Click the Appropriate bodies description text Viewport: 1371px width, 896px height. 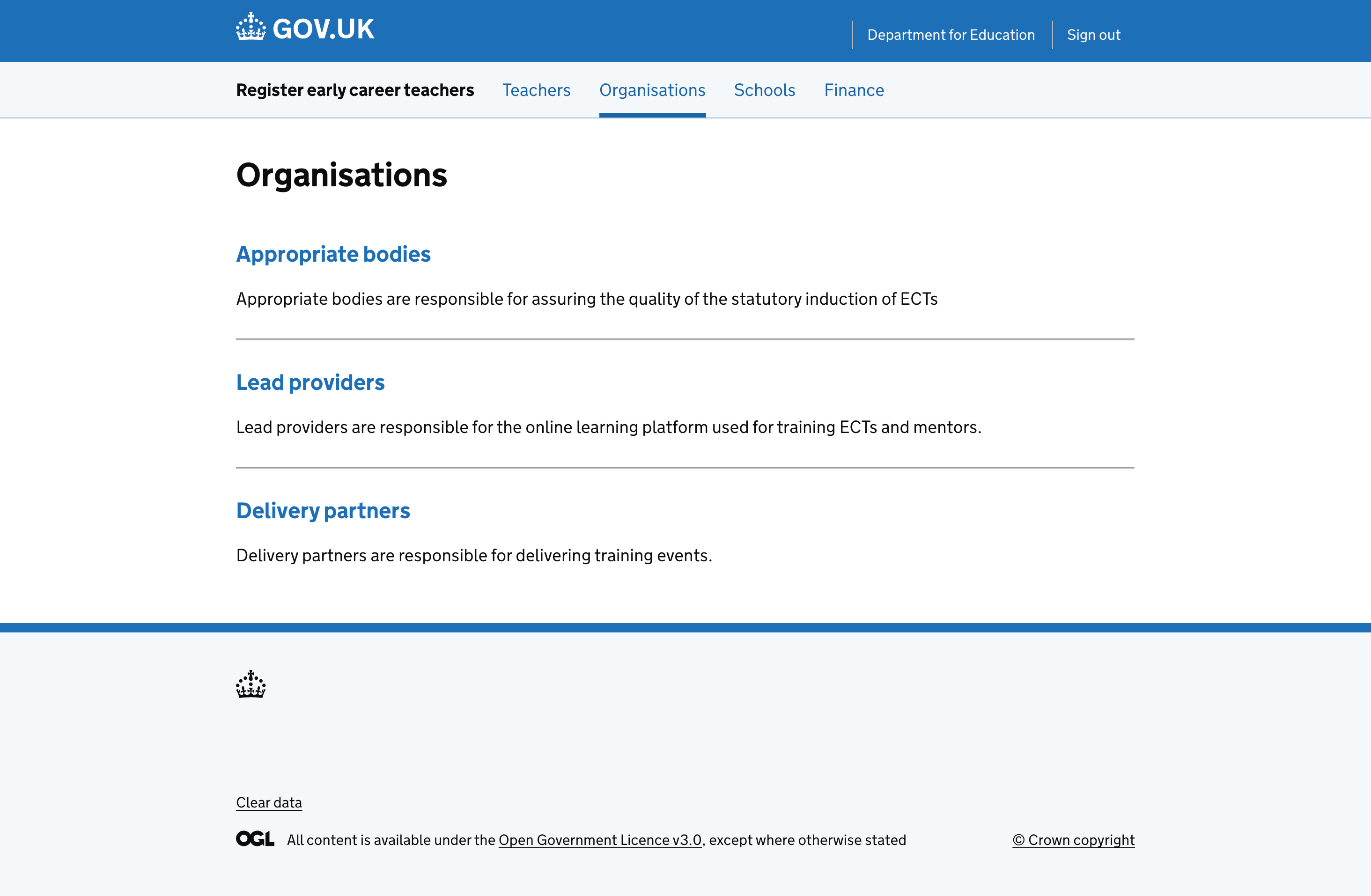click(x=586, y=299)
